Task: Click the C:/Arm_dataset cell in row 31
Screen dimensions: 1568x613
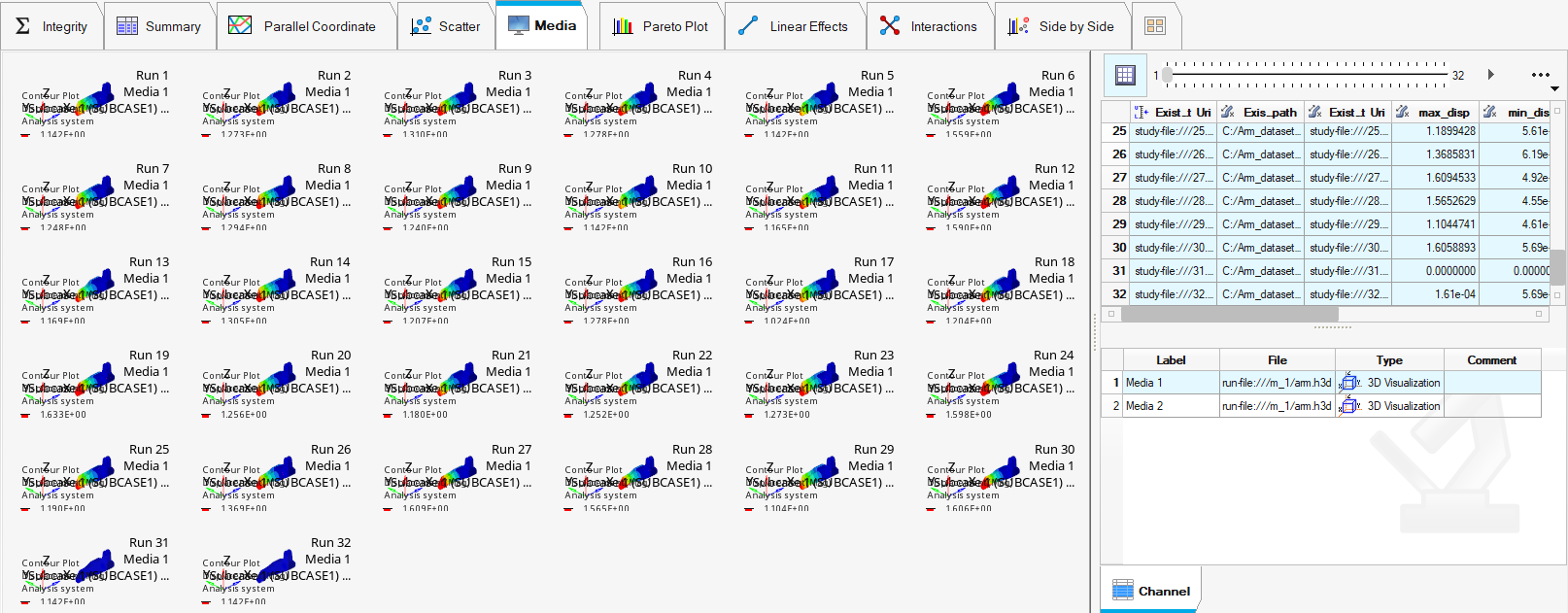Action: (x=1260, y=271)
